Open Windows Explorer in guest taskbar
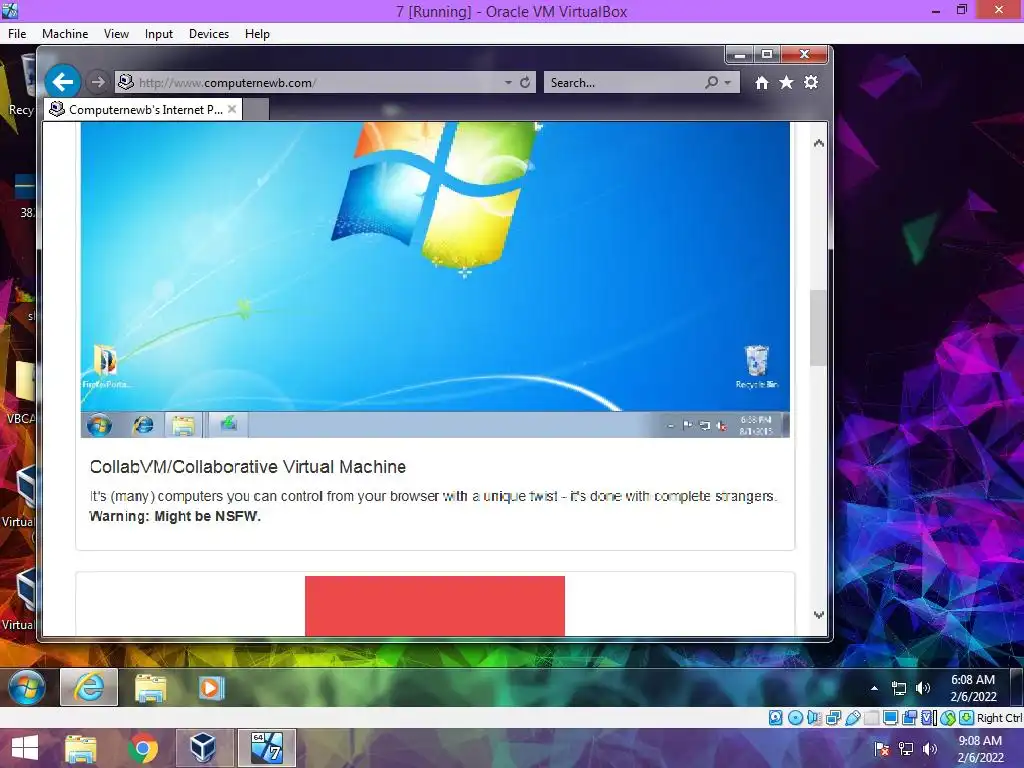1024x768 pixels. 150,688
